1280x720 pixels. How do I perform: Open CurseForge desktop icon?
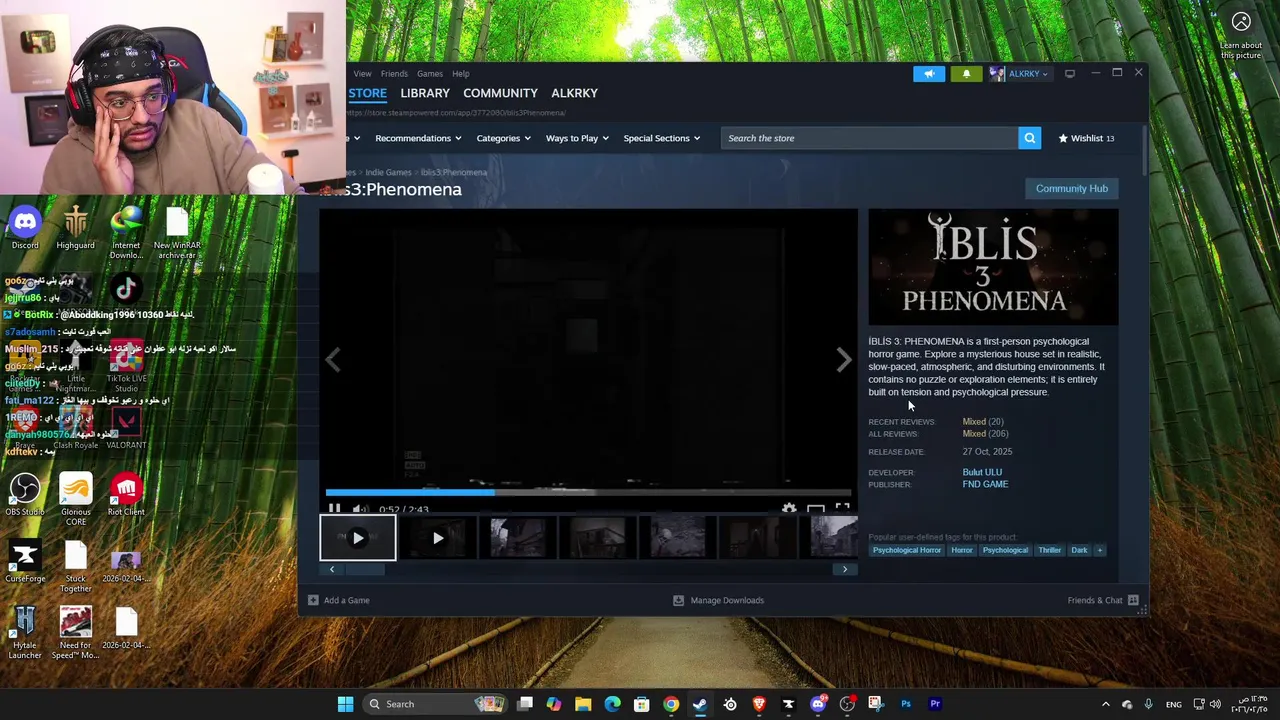[x=25, y=561]
